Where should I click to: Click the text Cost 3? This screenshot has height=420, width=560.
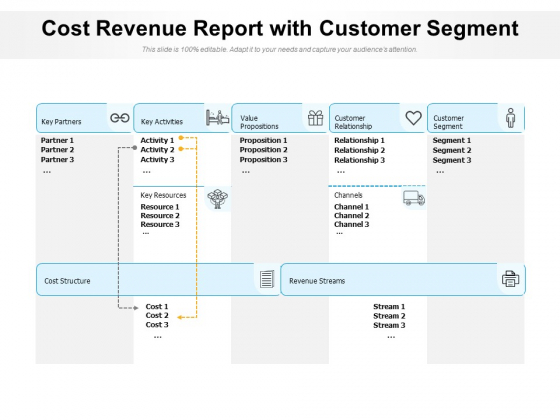coord(157,325)
